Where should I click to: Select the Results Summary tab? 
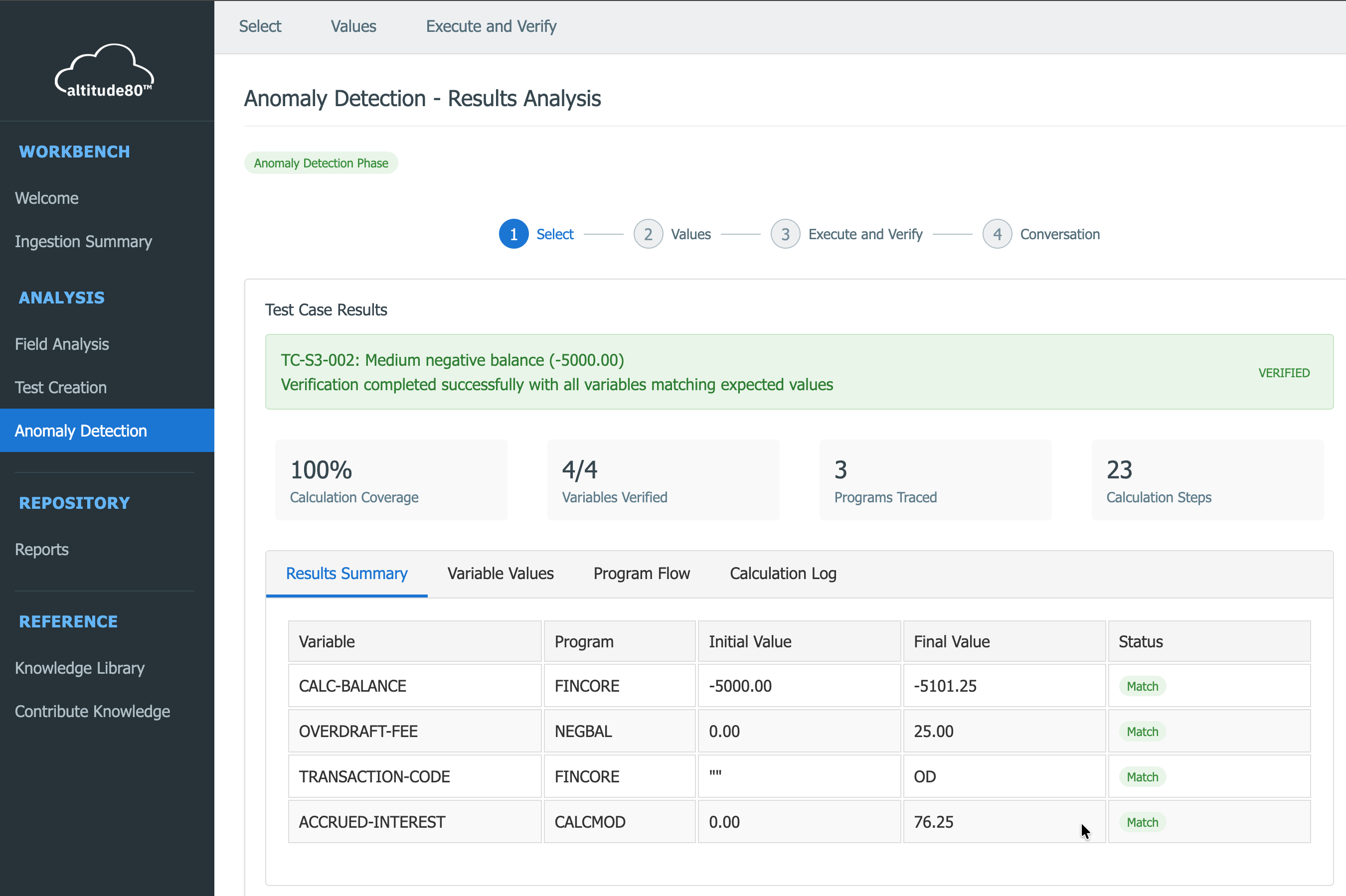(347, 573)
